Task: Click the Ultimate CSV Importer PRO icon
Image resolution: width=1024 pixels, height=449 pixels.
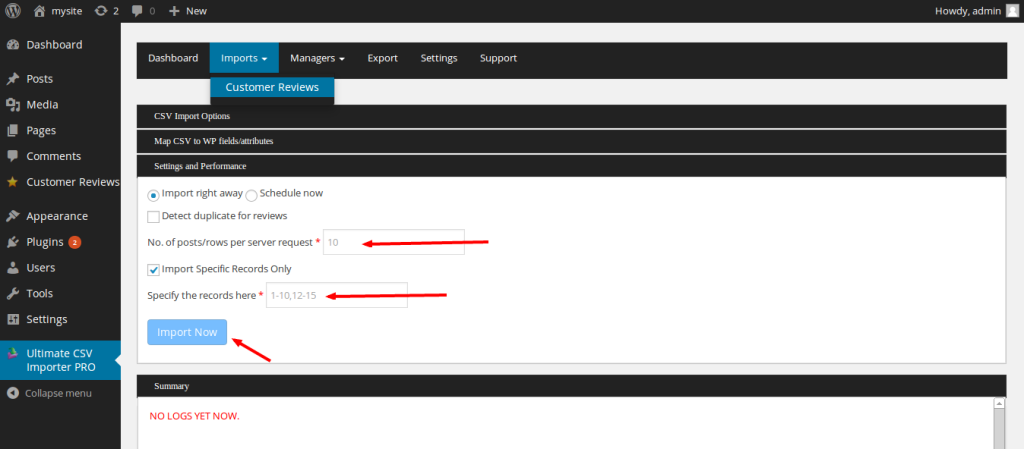Action: [12, 354]
